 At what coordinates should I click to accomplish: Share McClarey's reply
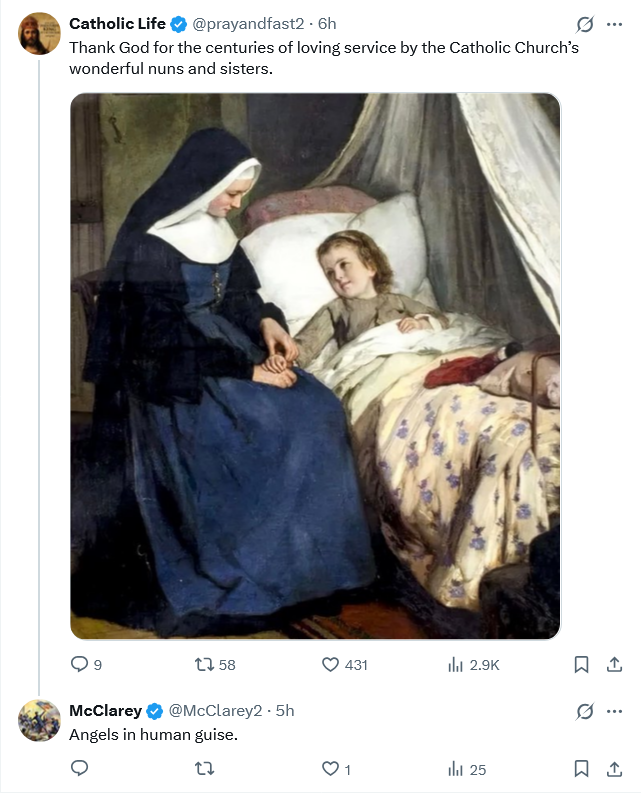click(x=614, y=769)
